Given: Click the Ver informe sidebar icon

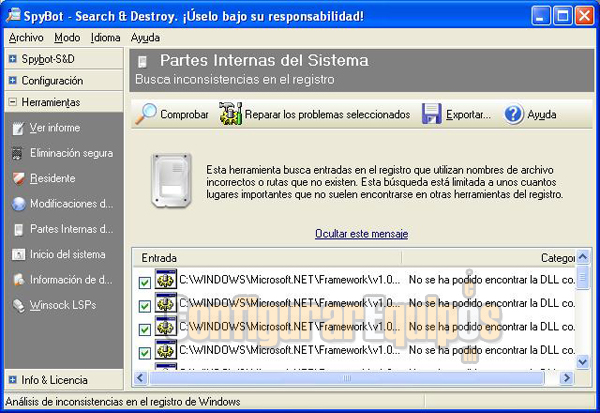Looking at the screenshot, I should click(x=18, y=128).
